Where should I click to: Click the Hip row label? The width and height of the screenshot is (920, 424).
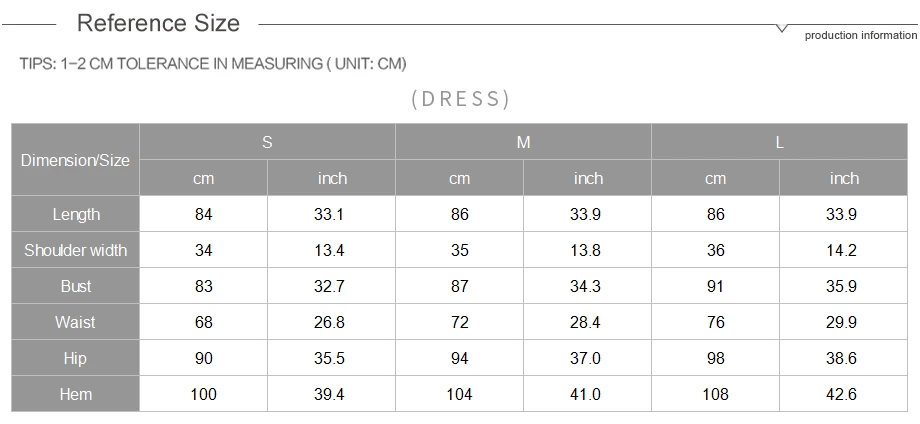click(x=75, y=358)
